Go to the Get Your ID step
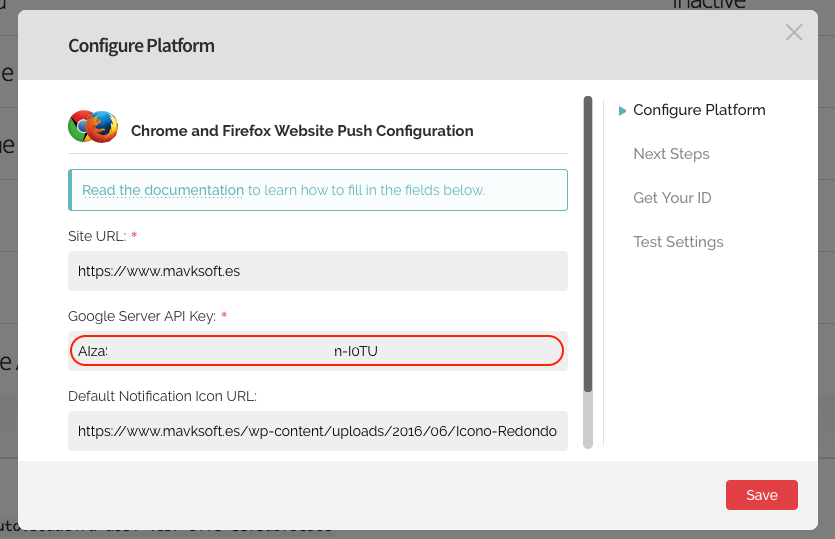This screenshot has height=539, width=835. click(672, 198)
